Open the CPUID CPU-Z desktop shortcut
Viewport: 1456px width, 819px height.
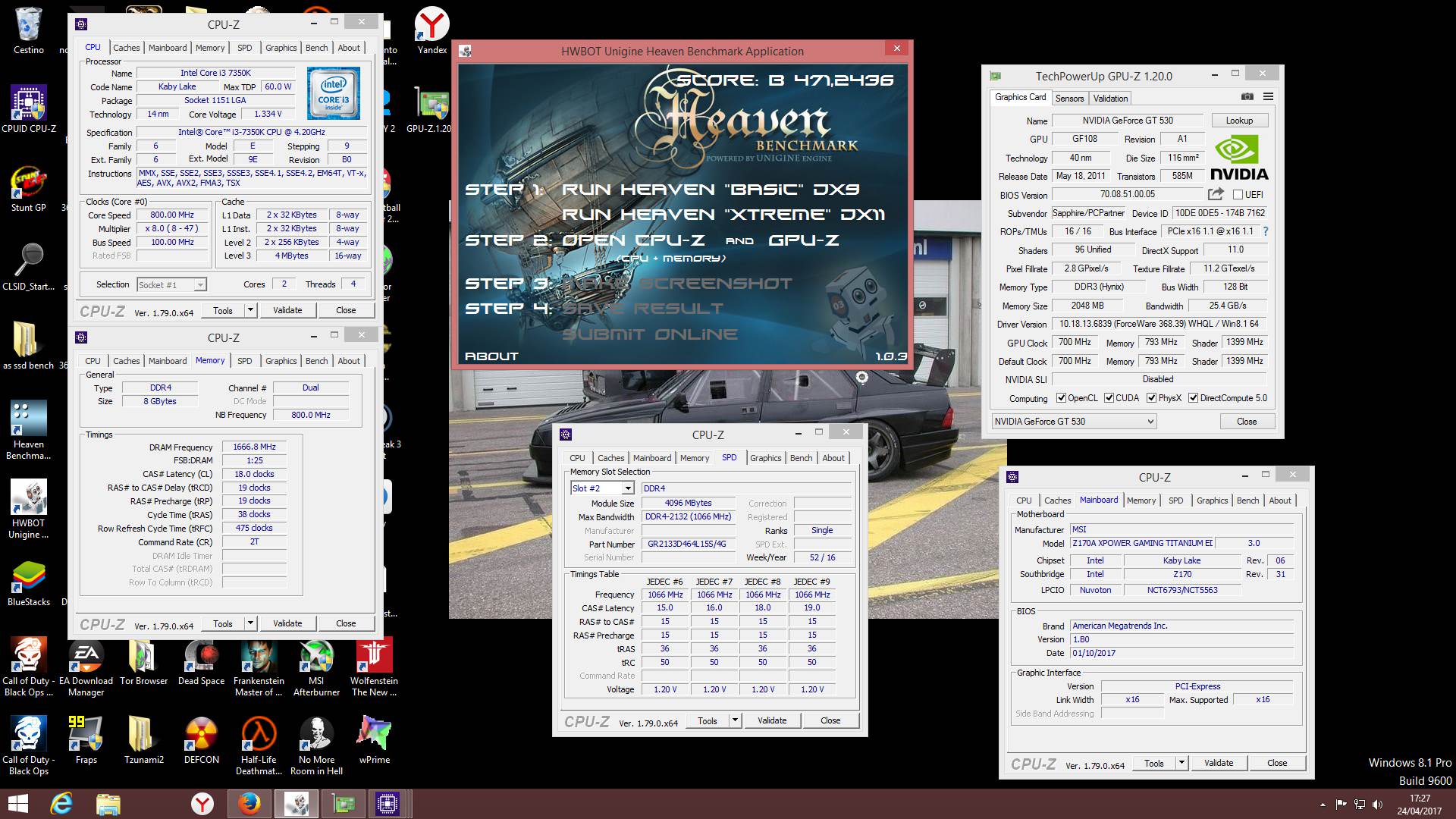coord(29,110)
